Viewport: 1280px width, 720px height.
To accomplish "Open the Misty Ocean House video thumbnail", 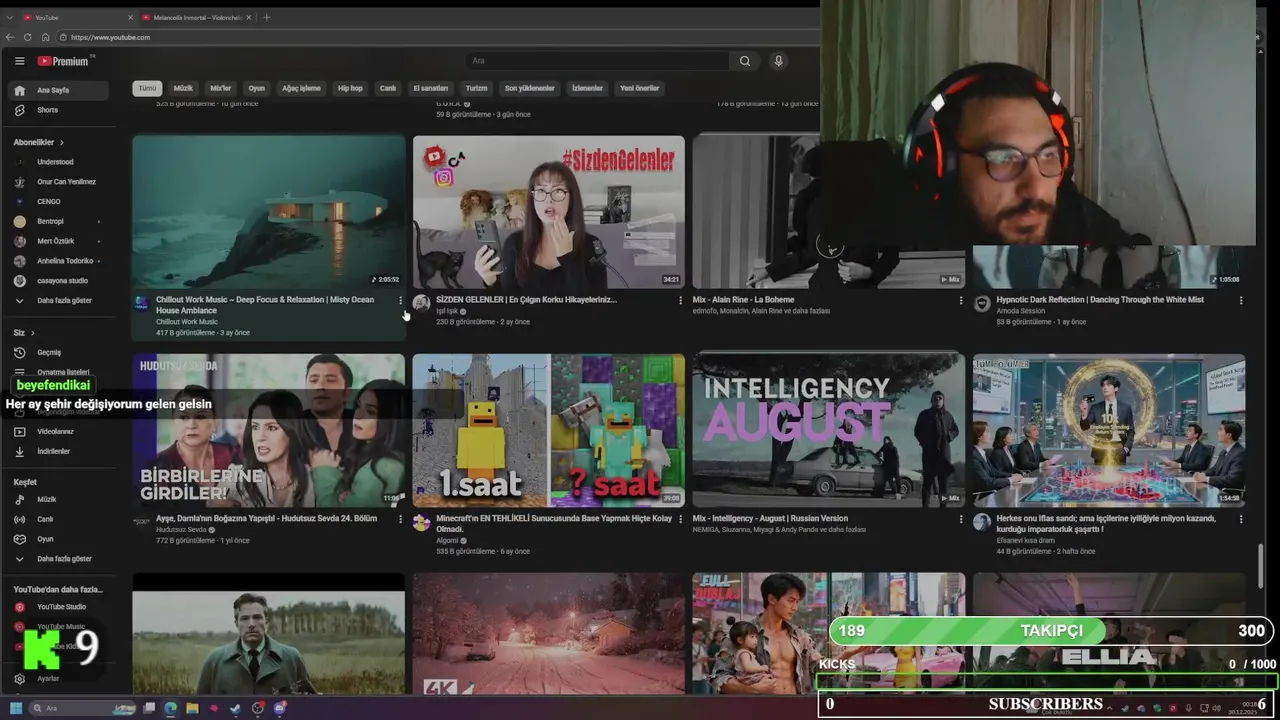I will [269, 212].
